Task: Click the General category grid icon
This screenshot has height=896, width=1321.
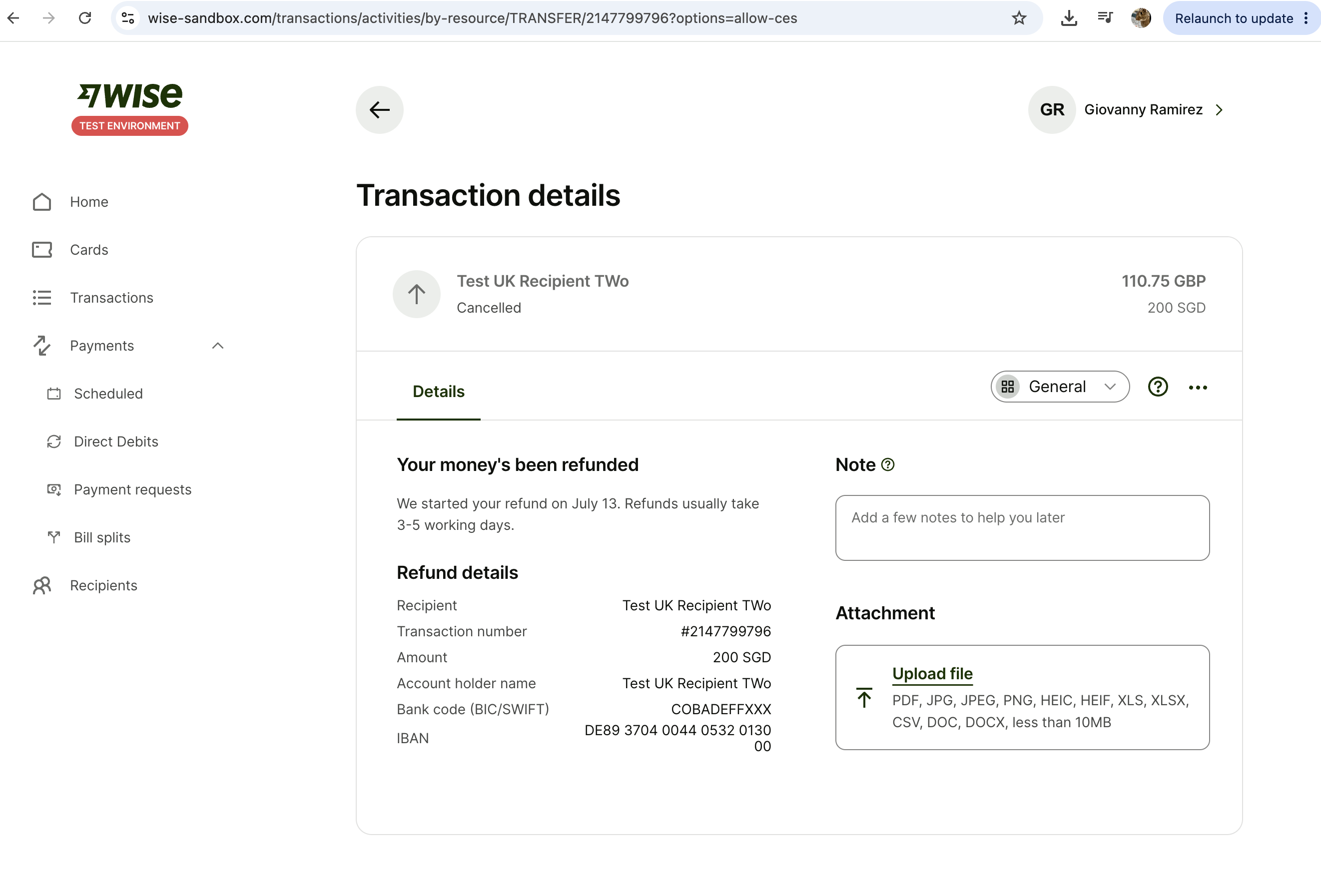Action: click(1008, 387)
